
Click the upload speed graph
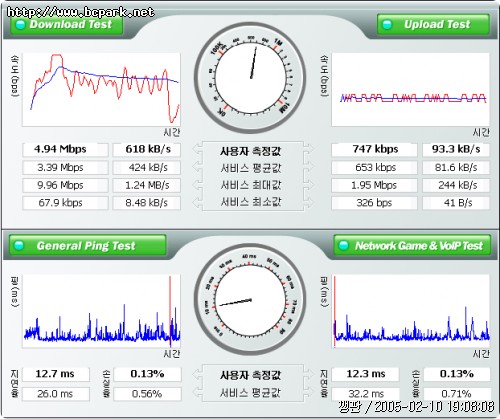(x=411, y=89)
